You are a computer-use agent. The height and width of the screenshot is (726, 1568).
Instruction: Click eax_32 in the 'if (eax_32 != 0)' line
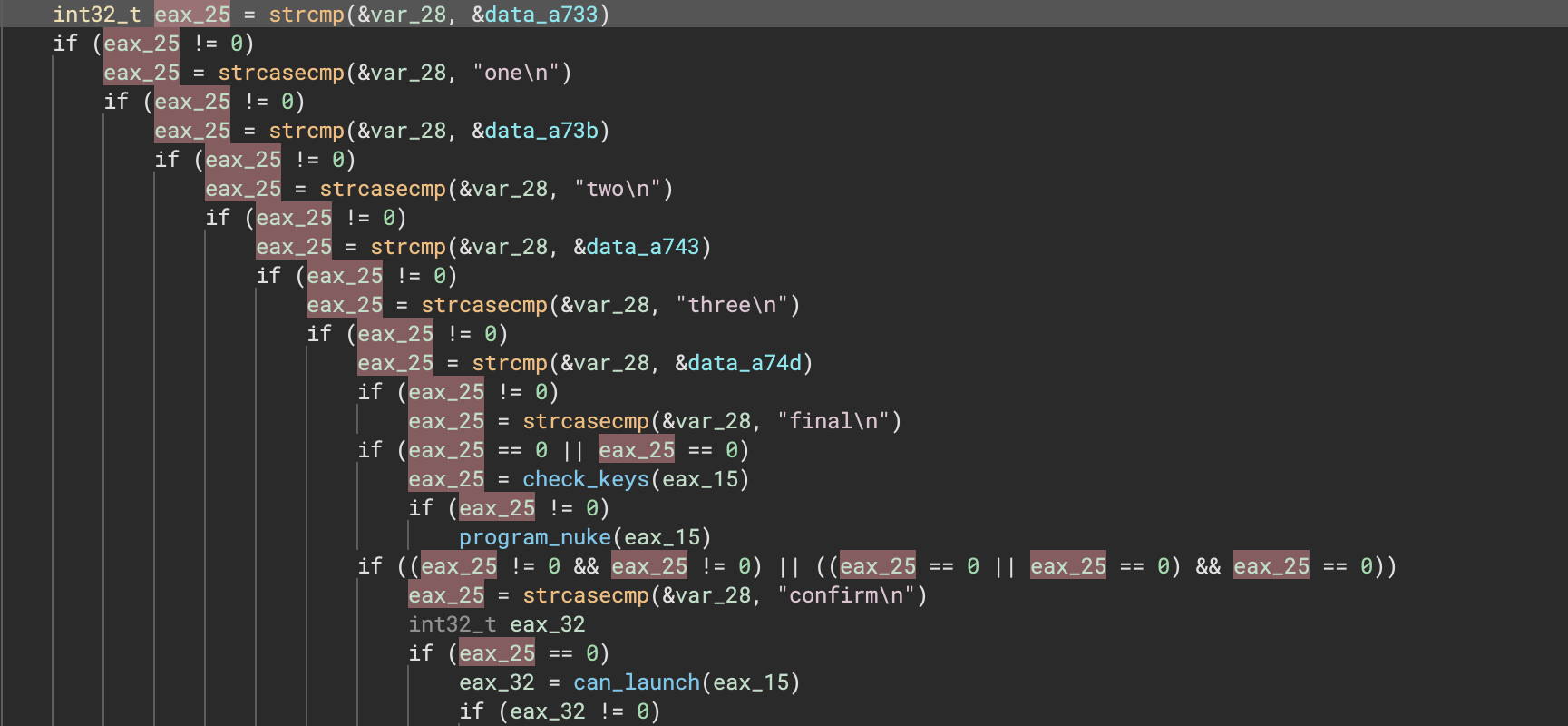548,711
